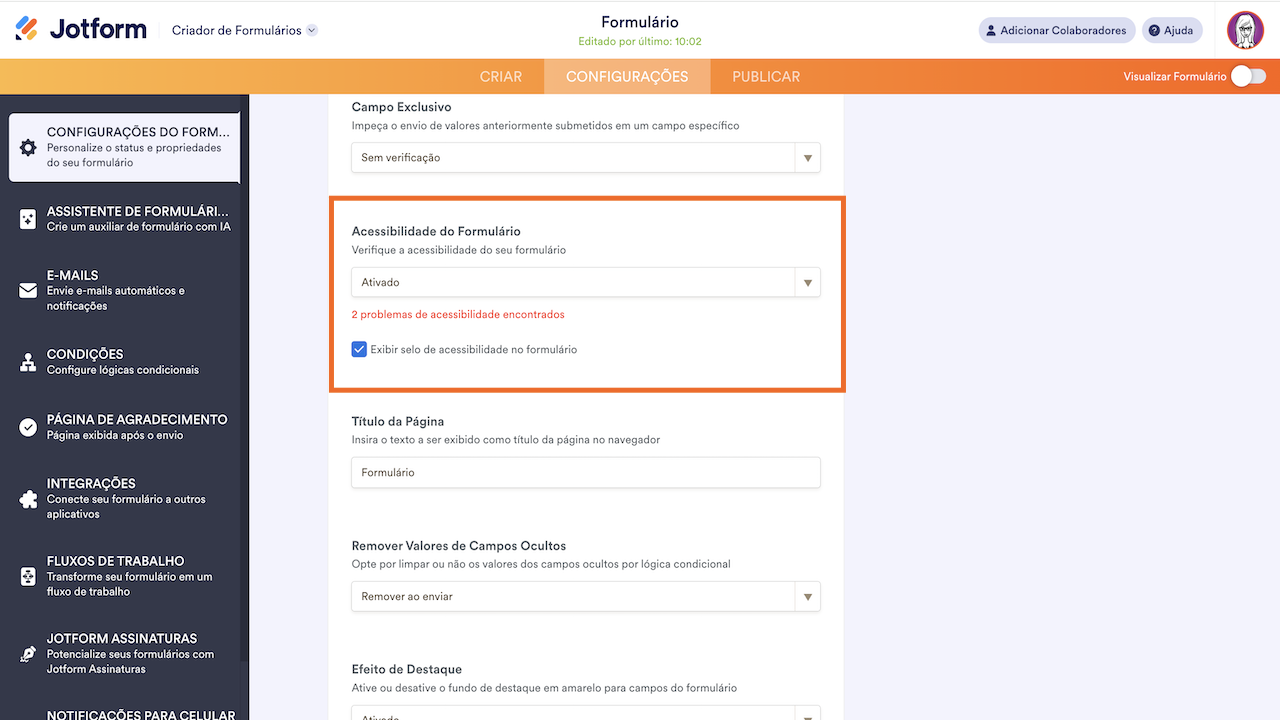The image size is (1280, 720).
Task: Uncheck Exibir selo de acessibilidade checkbox
Action: pyautogui.click(x=360, y=350)
